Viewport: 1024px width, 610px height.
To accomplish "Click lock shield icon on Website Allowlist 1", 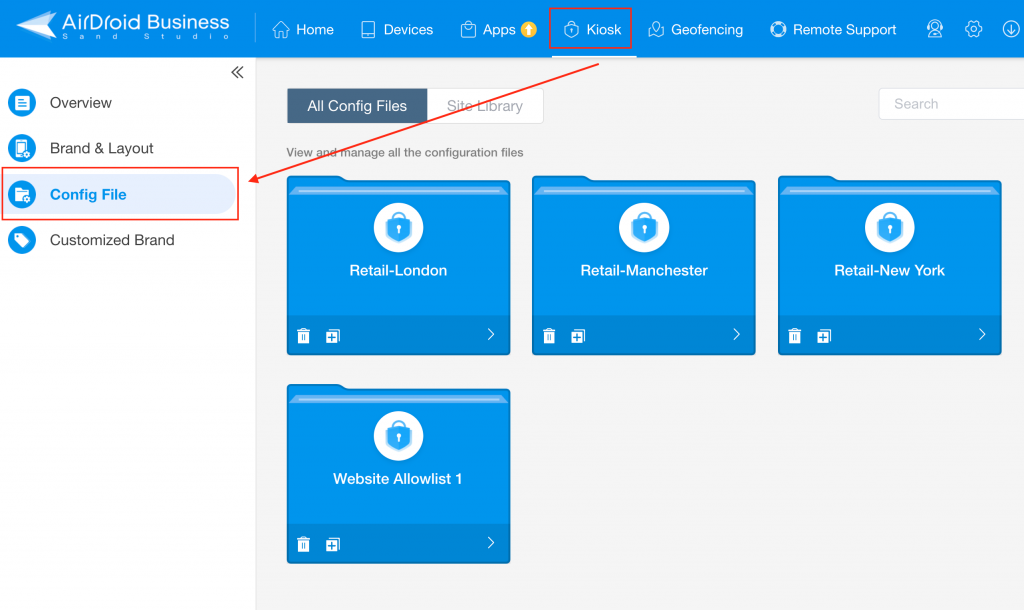I will 398,436.
